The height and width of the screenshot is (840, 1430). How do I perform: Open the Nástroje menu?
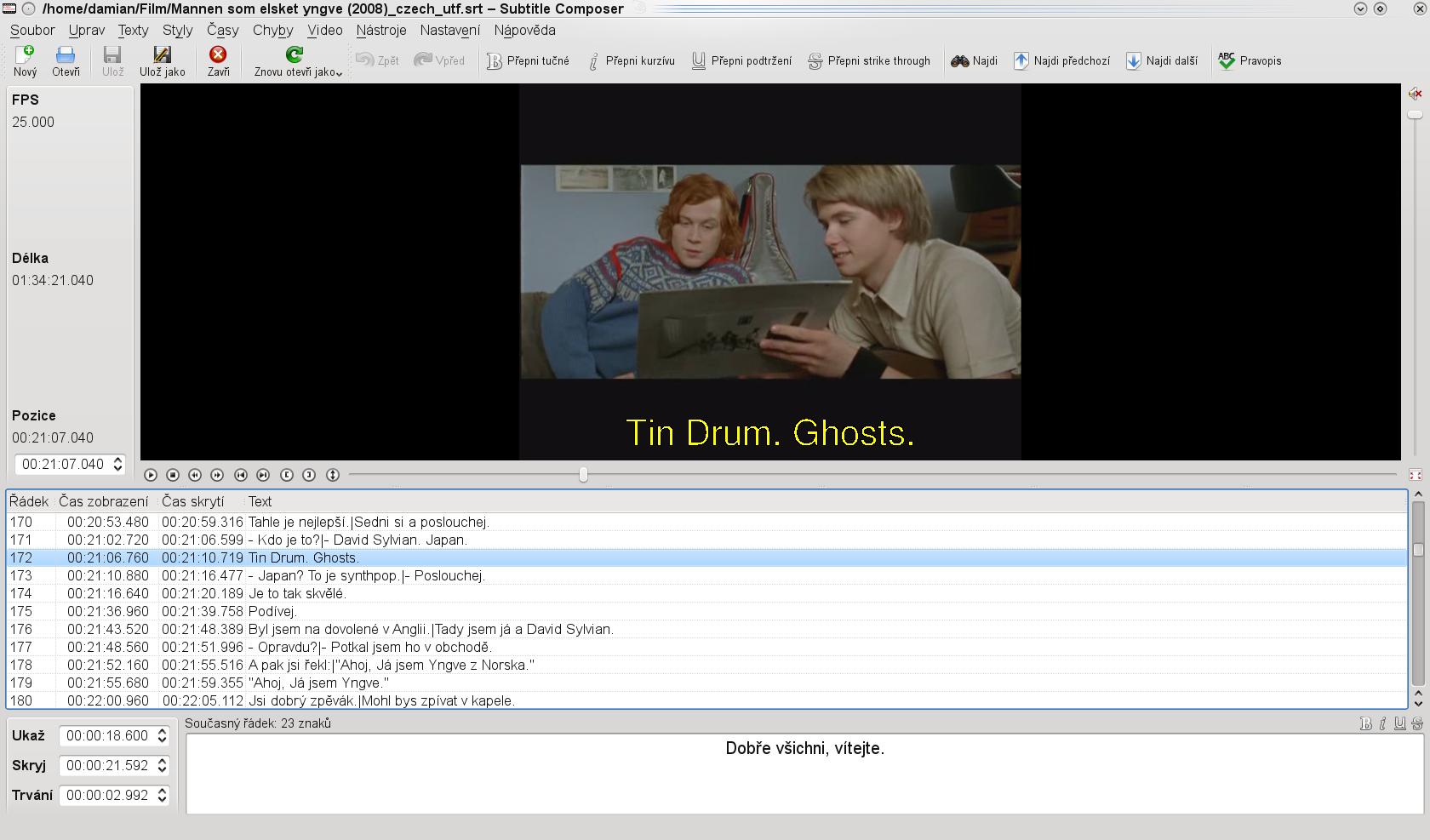[x=381, y=30]
